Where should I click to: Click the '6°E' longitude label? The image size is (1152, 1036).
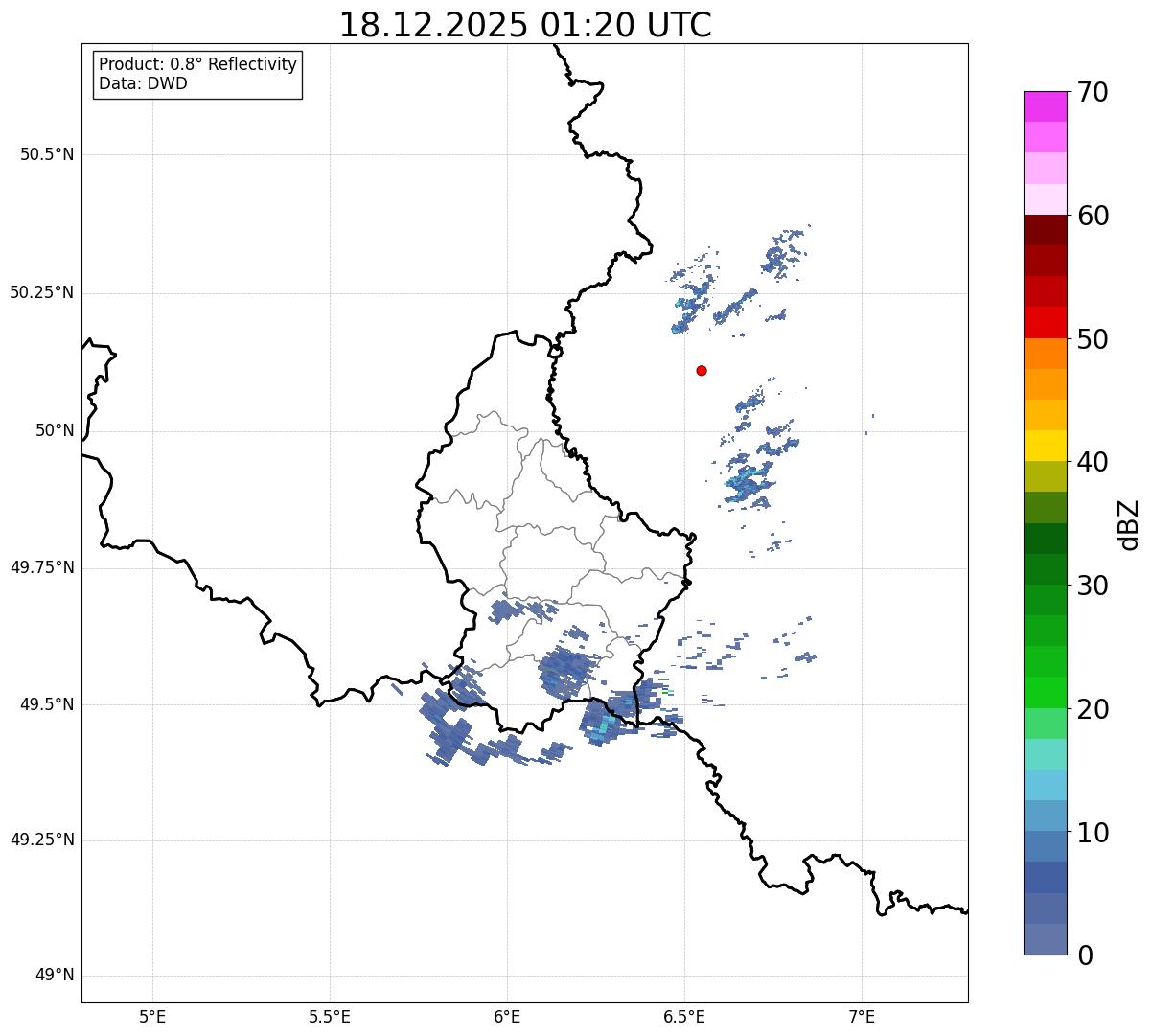coord(507,1016)
